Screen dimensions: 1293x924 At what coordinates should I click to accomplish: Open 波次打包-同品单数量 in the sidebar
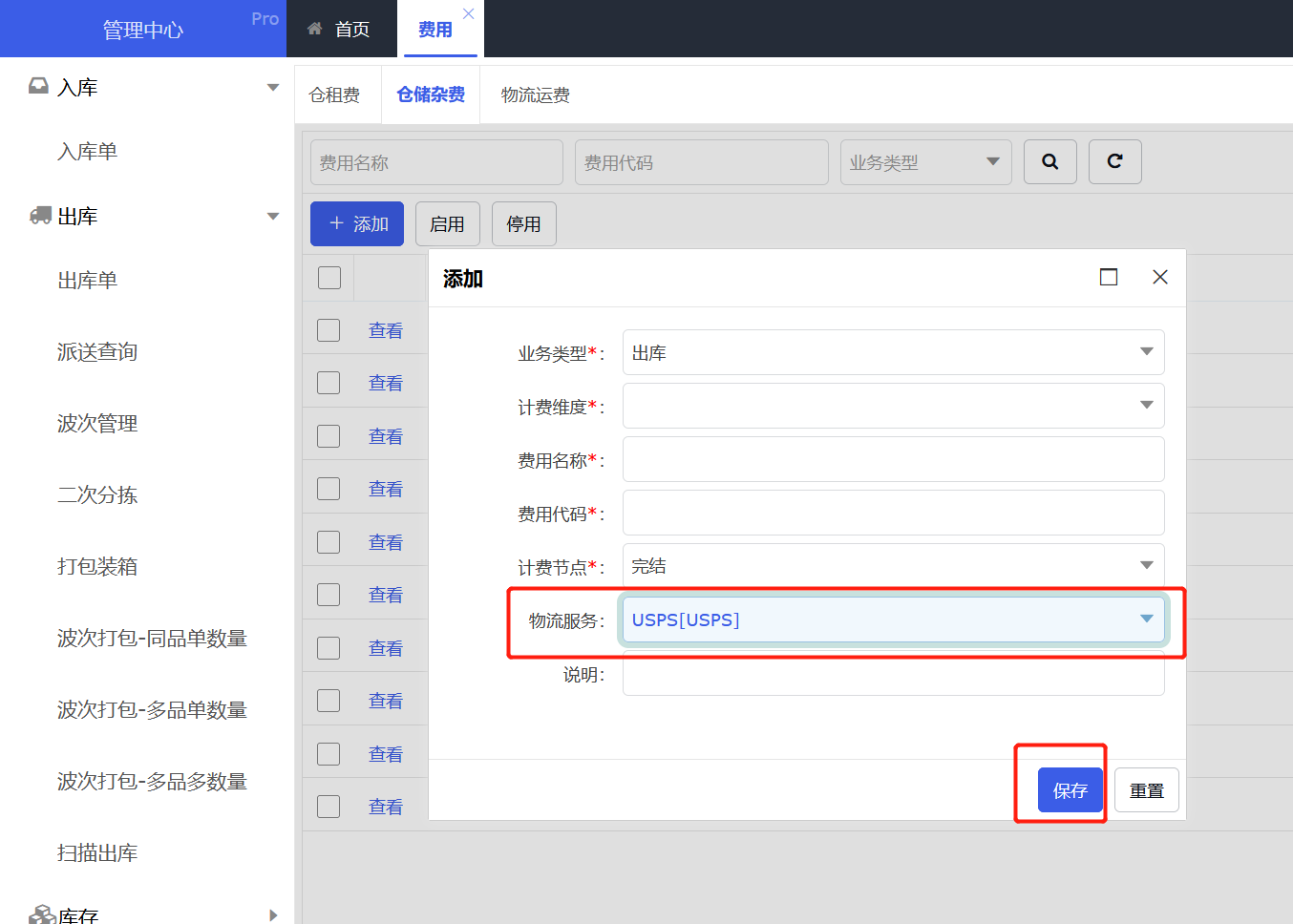(153, 638)
